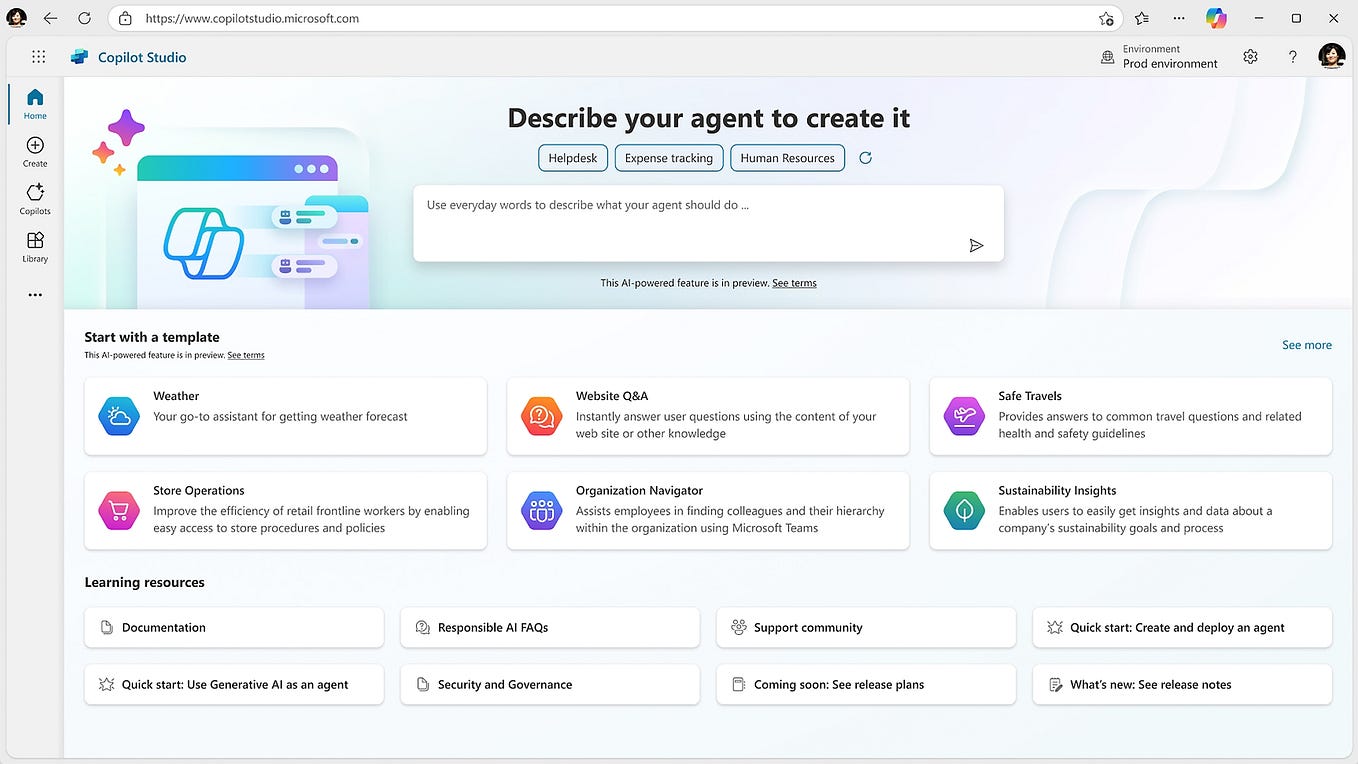Screen dimensions: 1358x764
Task: Click the See terms link under the description box
Action: pyautogui.click(x=794, y=282)
